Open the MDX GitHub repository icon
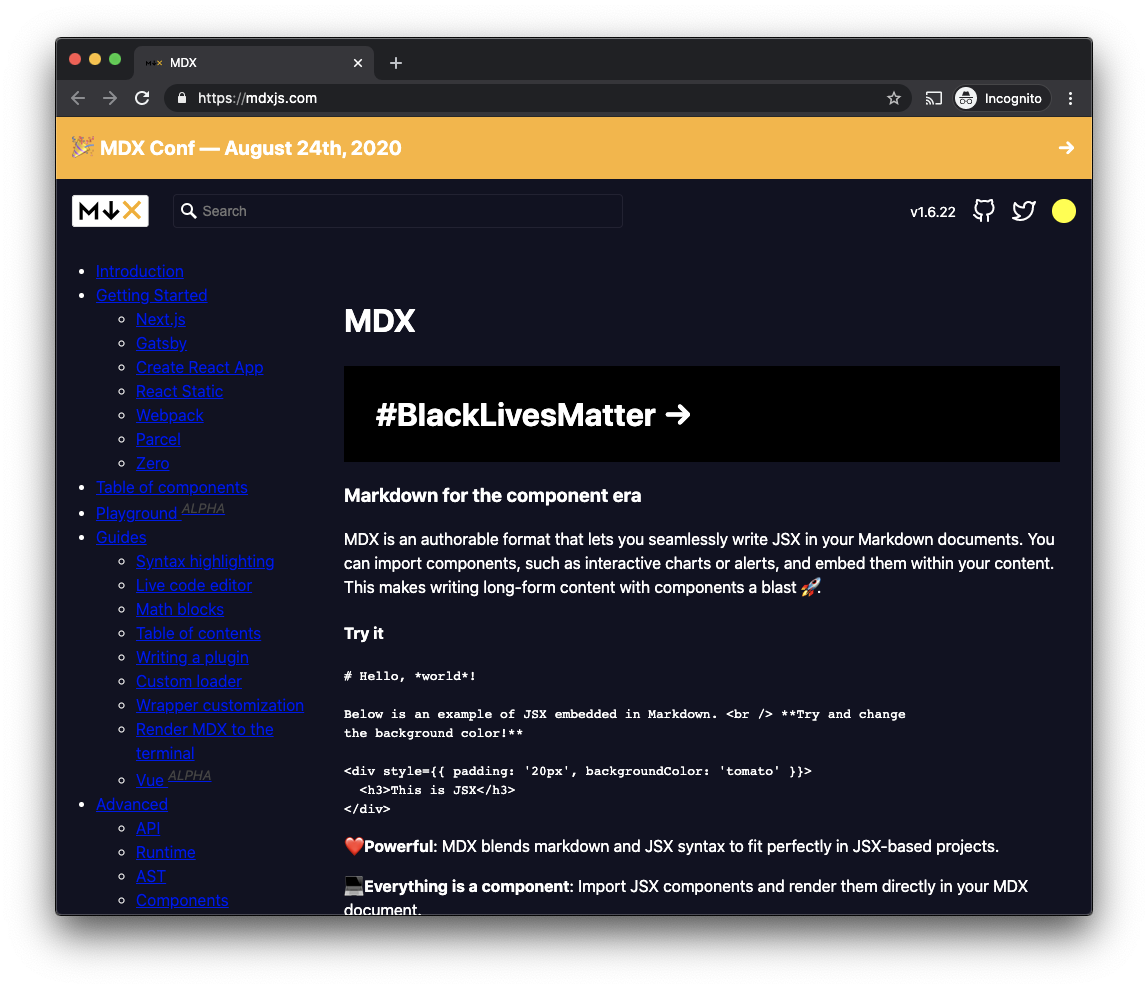 (x=983, y=211)
